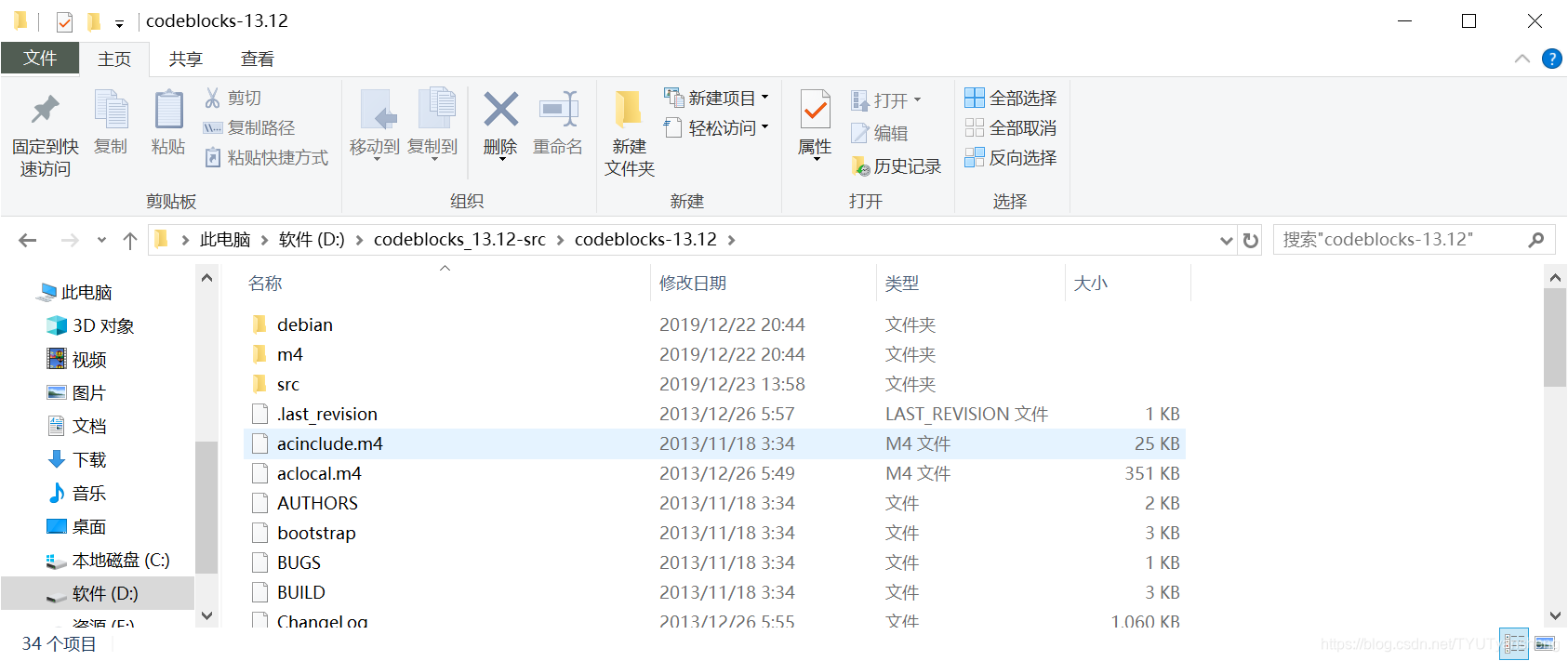Click the Pin to Quick access icon
This screenshot has height=661, width=1568.
pos(45,110)
